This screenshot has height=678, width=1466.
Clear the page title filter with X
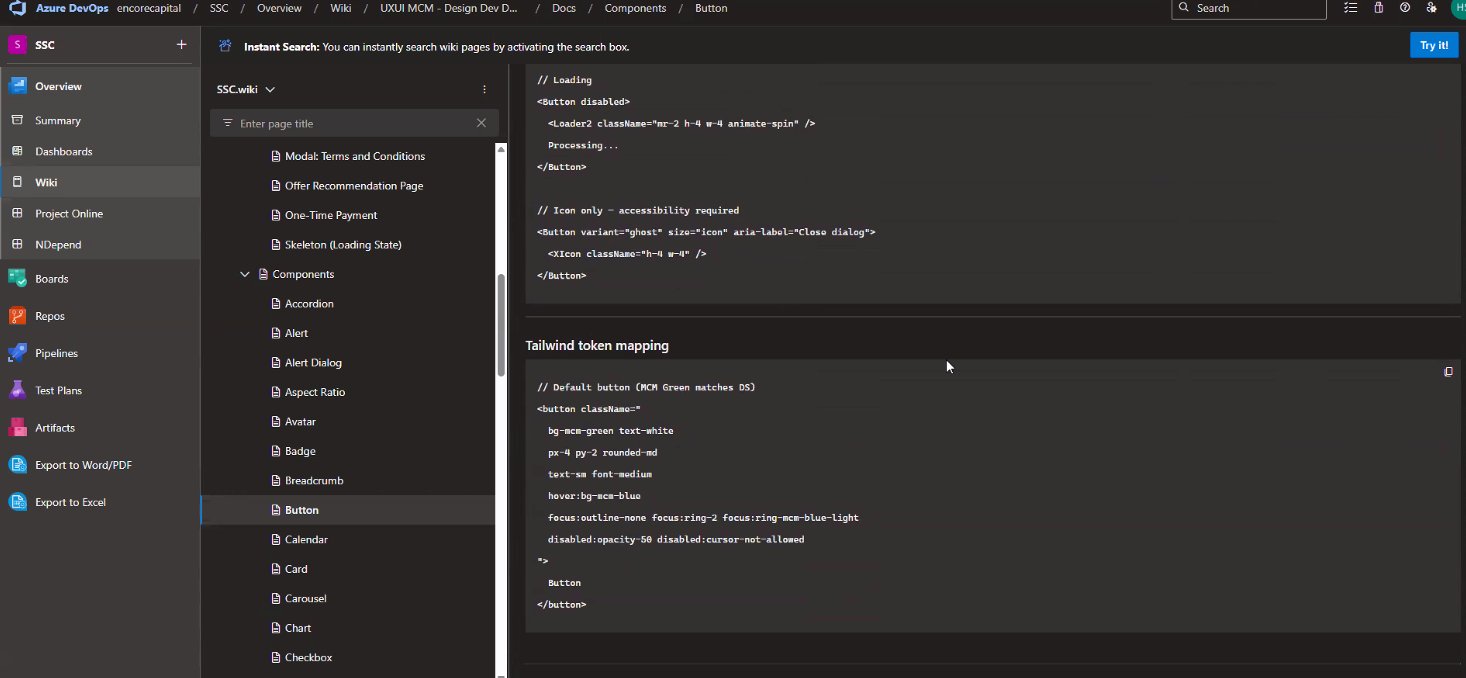coord(481,124)
